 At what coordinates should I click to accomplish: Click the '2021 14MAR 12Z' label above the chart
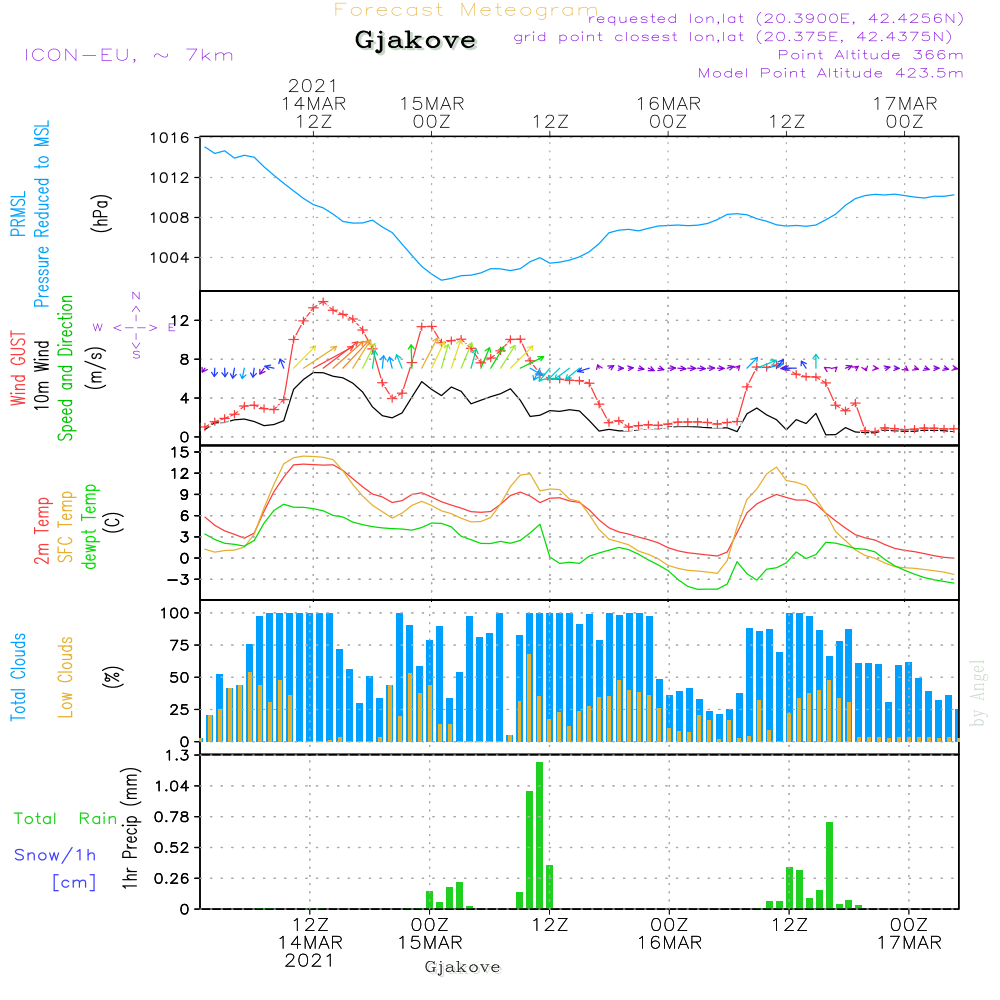pos(313,103)
